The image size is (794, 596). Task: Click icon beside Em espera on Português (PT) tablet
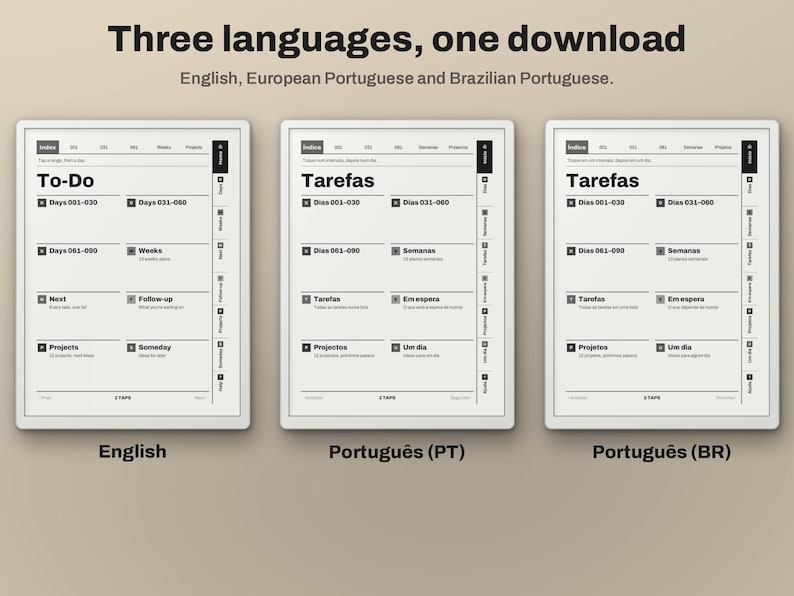click(x=396, y=299)
